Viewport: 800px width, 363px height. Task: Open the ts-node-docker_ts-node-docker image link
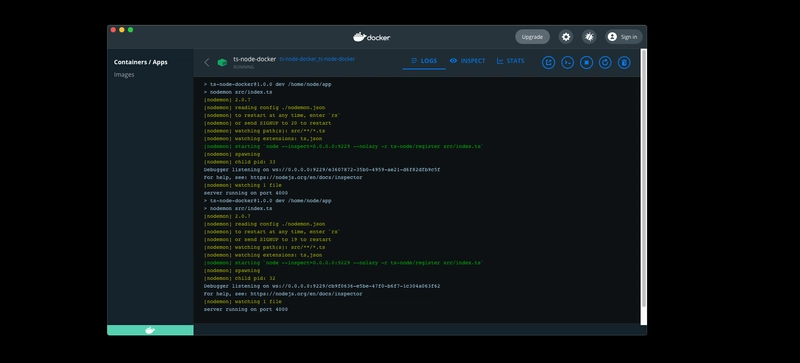317,59
